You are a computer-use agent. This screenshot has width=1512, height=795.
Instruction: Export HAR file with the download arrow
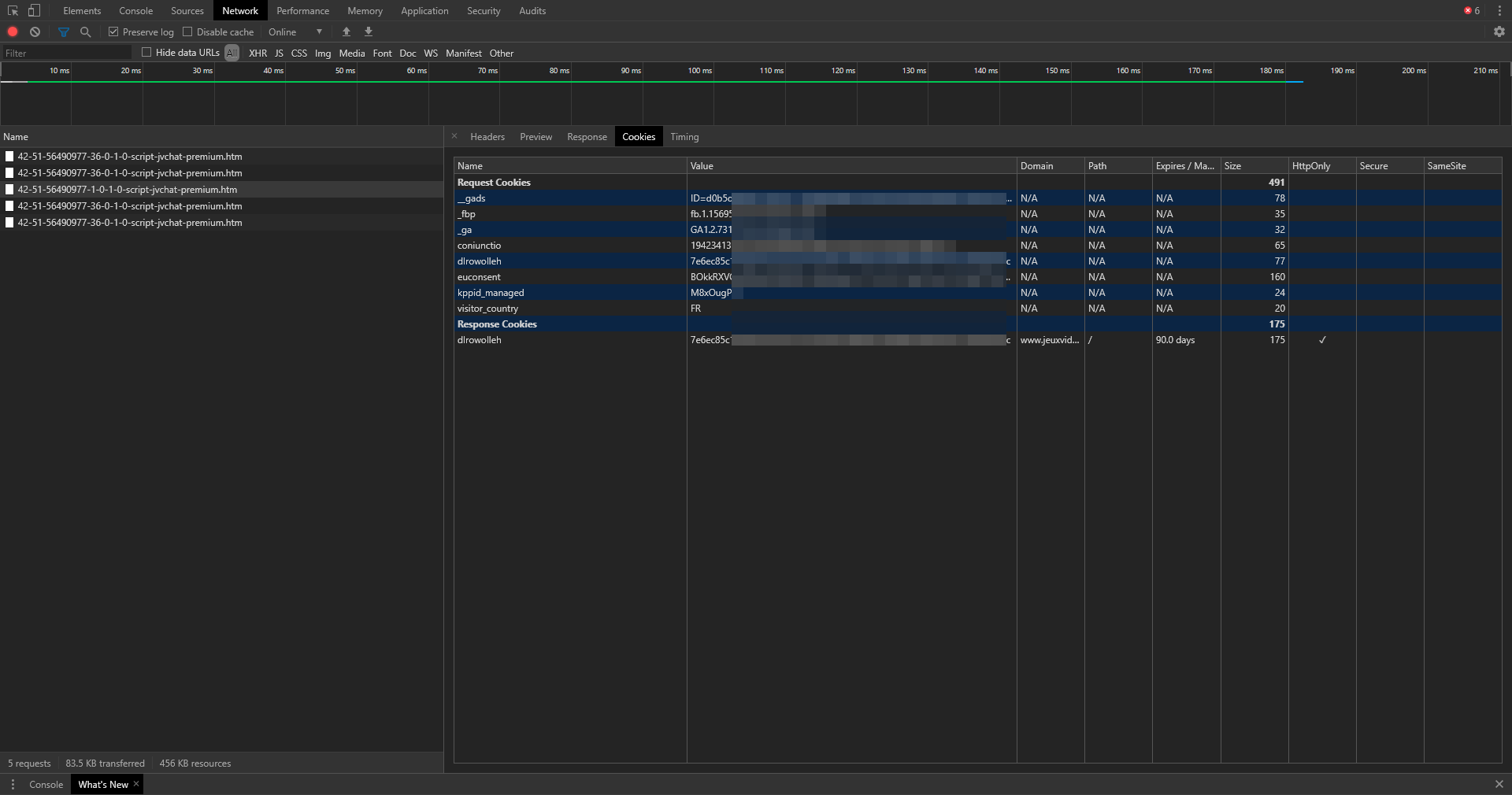(x=369, y=32)
